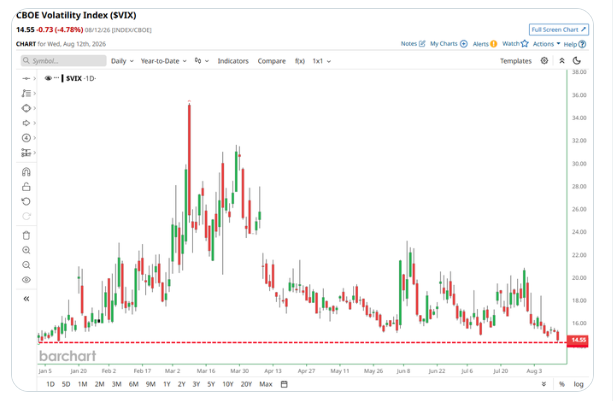Toggle log scale button

[x=578, y=384]
